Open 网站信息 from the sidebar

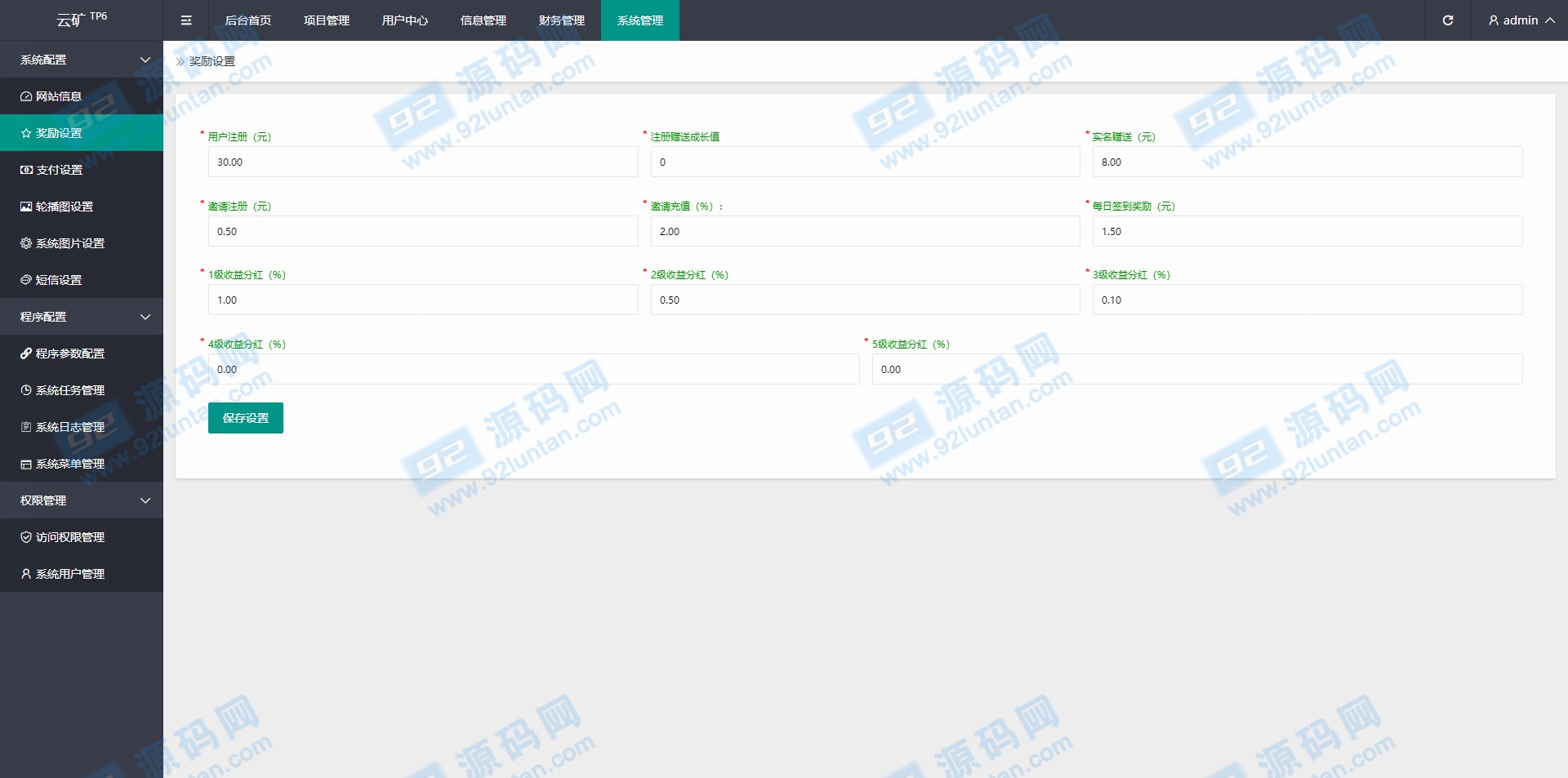[x=59, y=96]
